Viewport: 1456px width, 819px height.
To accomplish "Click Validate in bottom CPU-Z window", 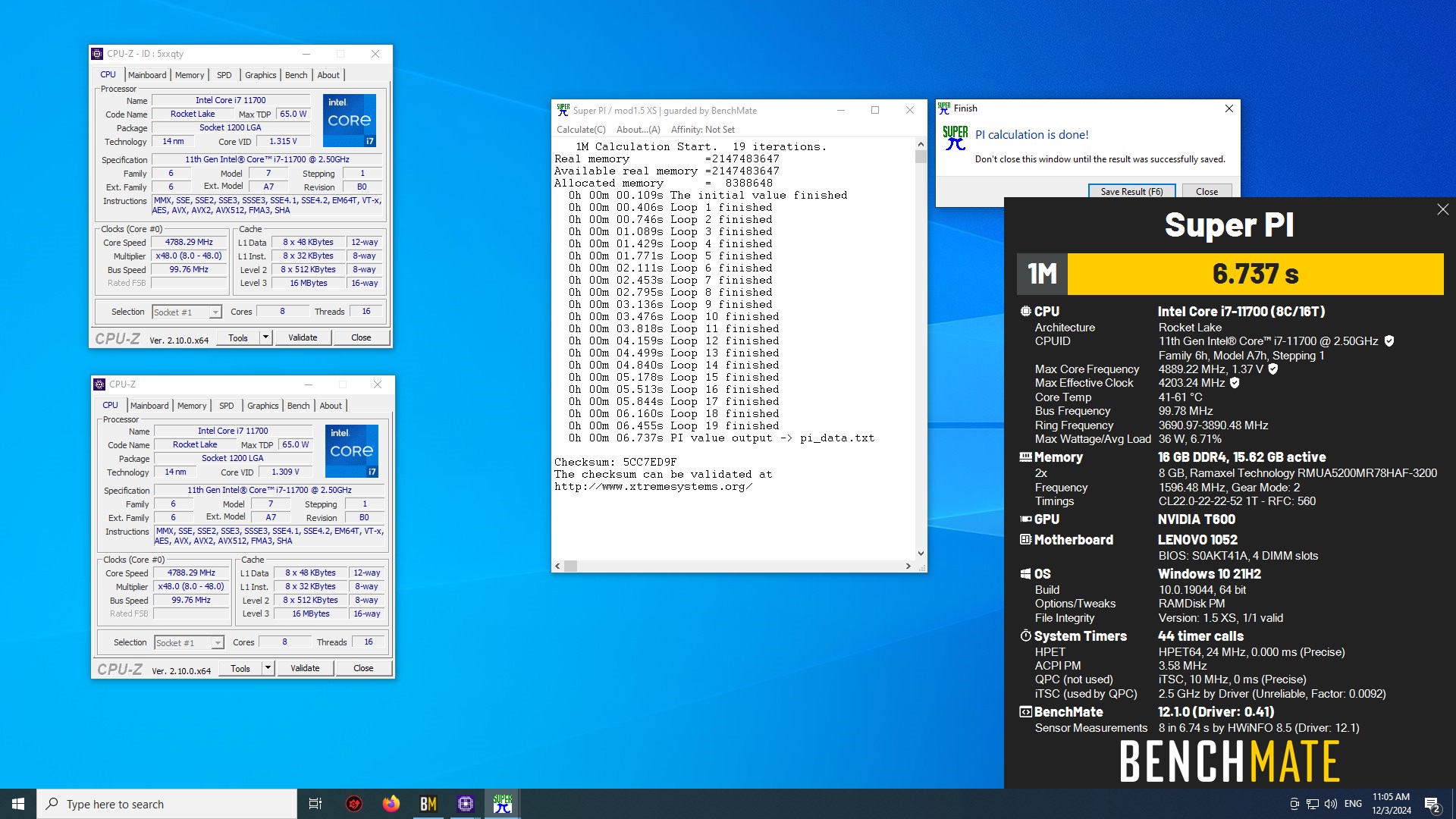I will (305, 668).
